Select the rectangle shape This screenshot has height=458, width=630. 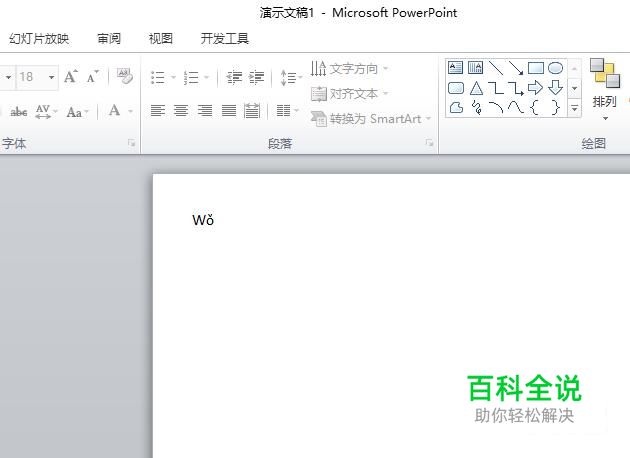[536, 68]
